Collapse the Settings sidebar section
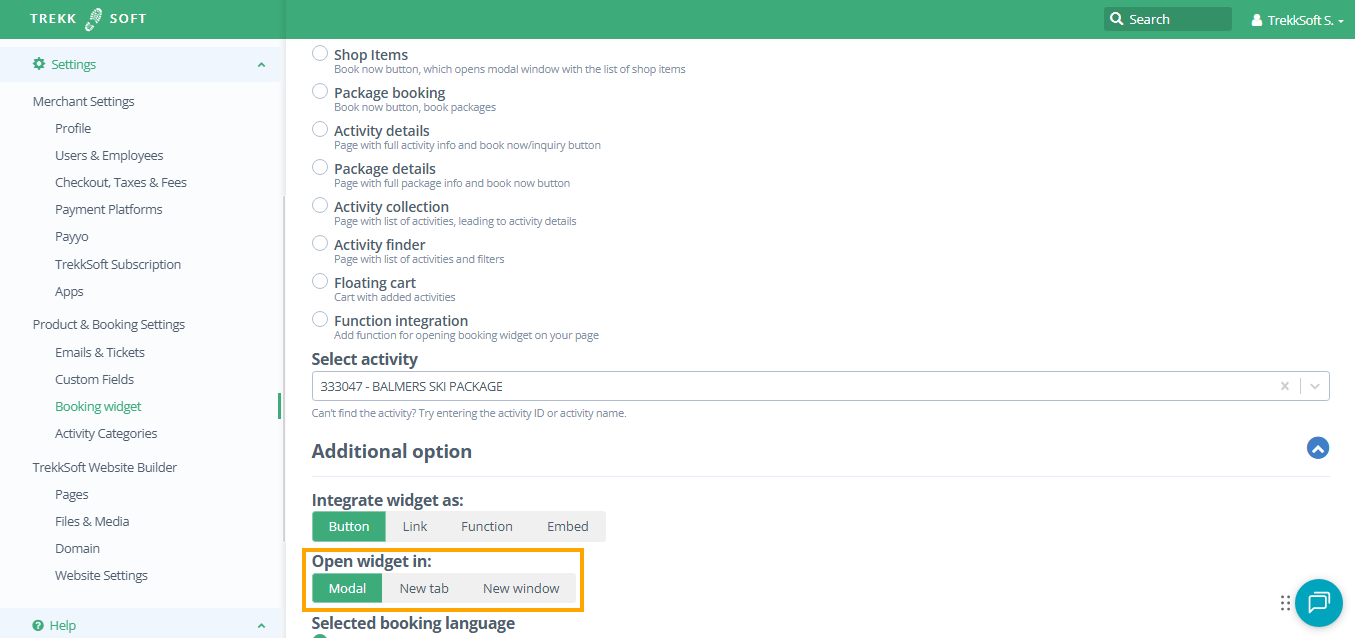Screen dimensions: 1355x638 (x=261, y=65)
